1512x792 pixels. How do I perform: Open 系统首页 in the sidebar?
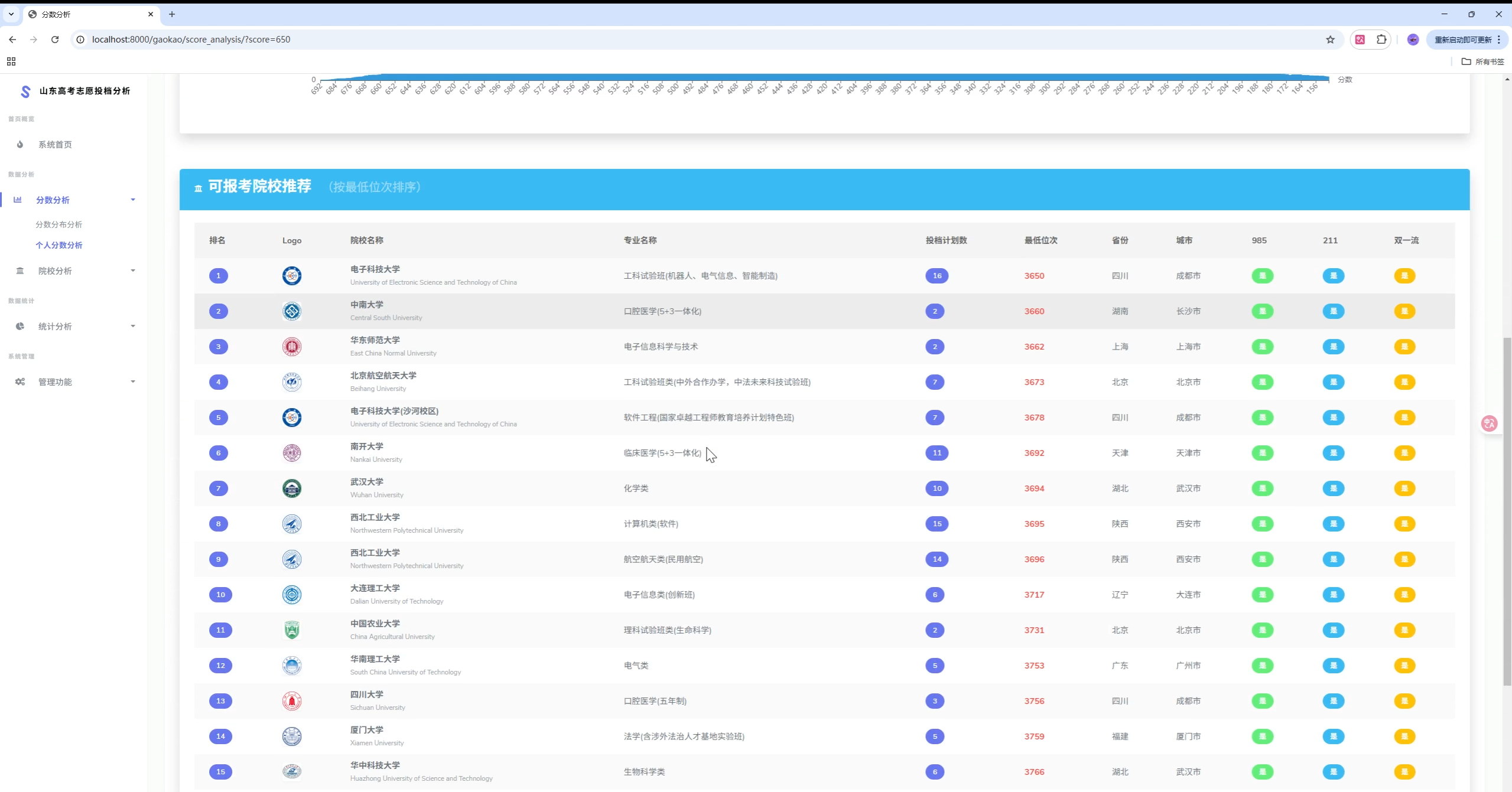tap(55, 145)
